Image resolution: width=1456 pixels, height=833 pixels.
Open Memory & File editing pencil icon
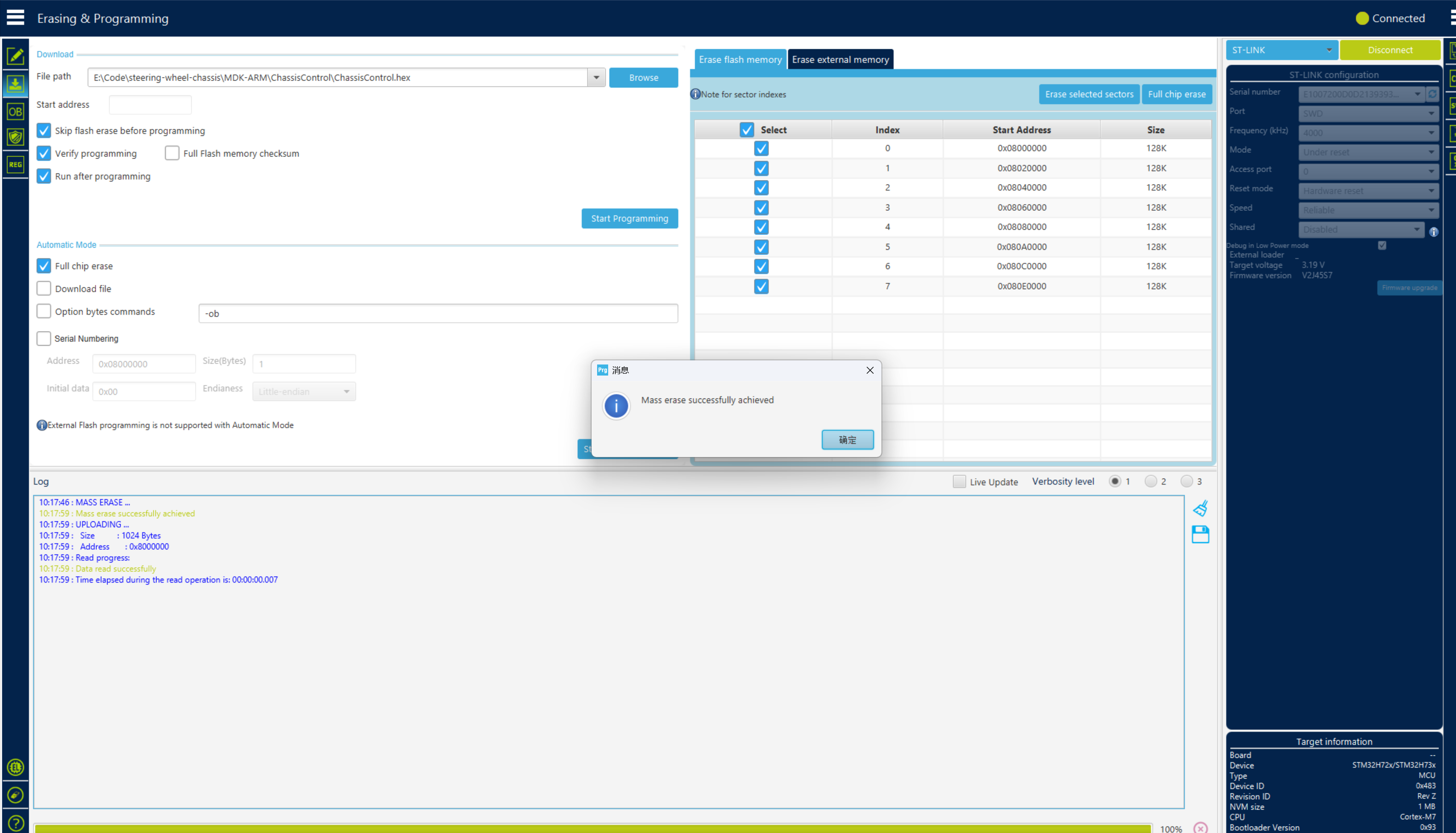tap(16, 56)
